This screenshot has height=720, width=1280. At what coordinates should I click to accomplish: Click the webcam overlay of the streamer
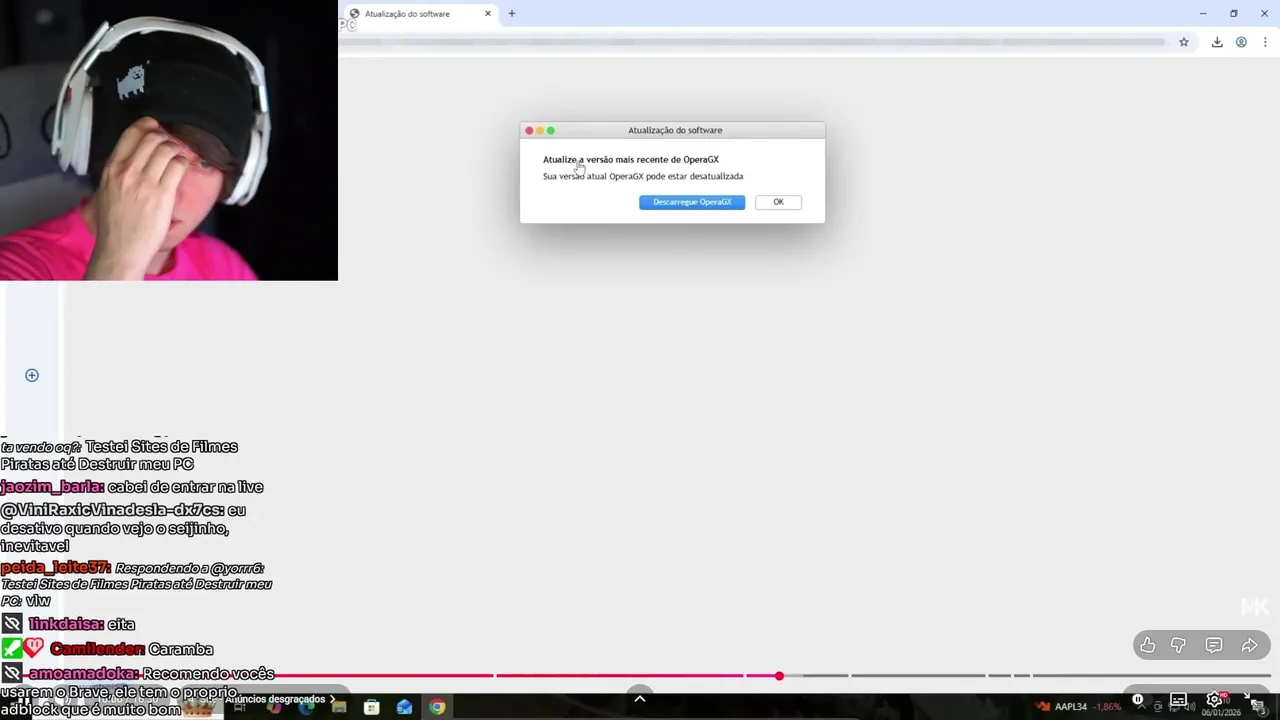click(169, 140)
